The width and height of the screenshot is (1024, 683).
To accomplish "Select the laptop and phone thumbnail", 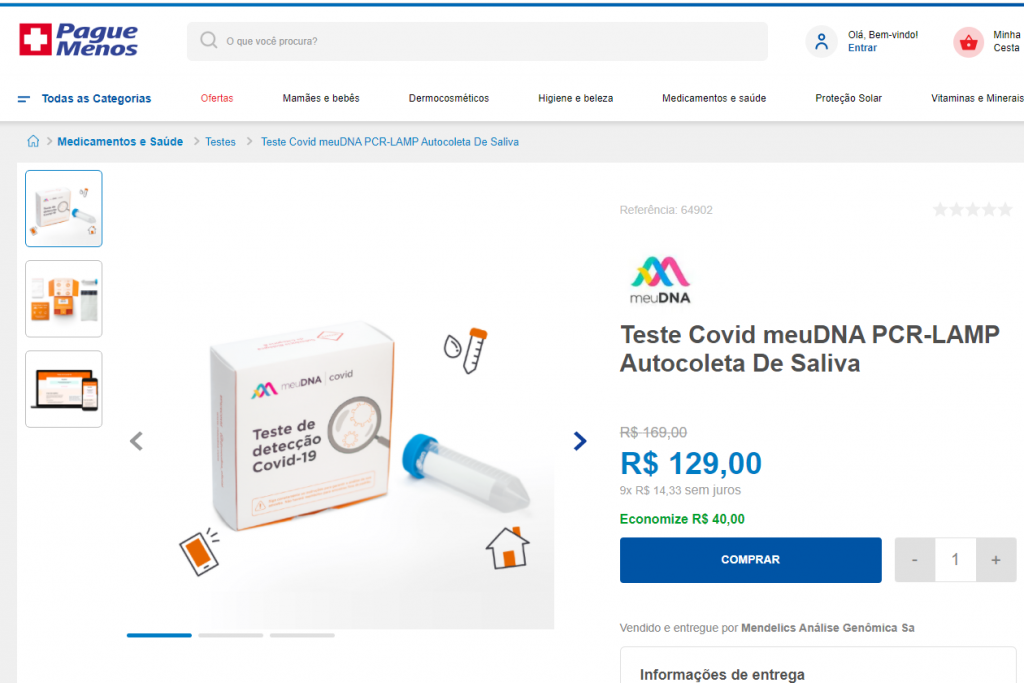I will coord(64,389).
